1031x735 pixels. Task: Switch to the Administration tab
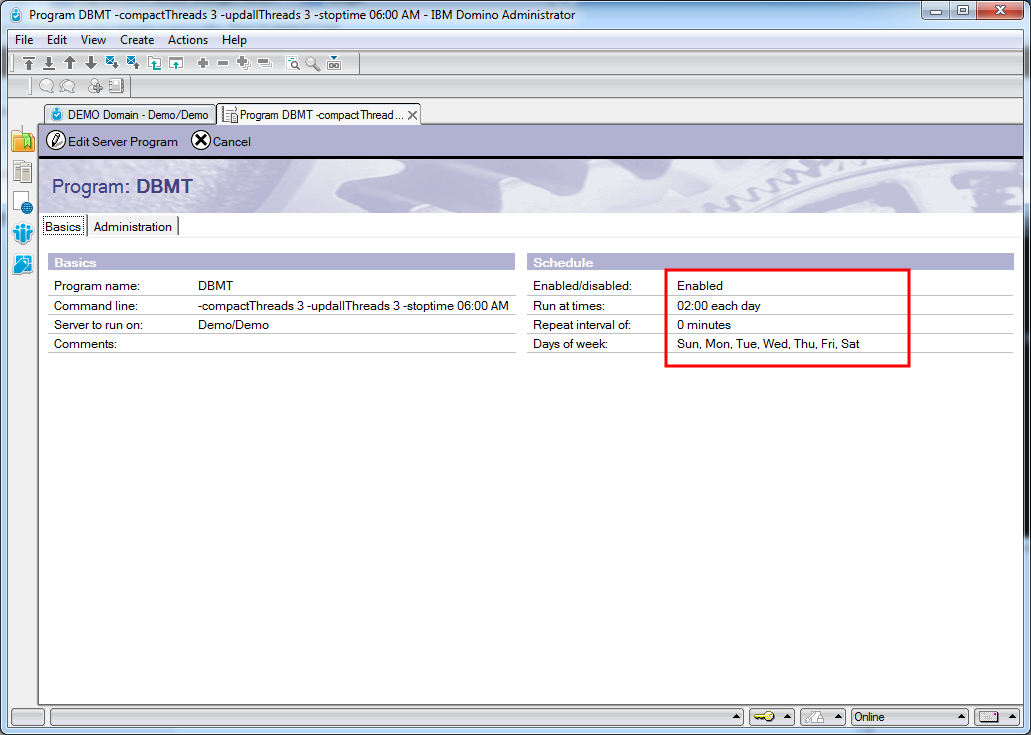(x=133, y=227)
